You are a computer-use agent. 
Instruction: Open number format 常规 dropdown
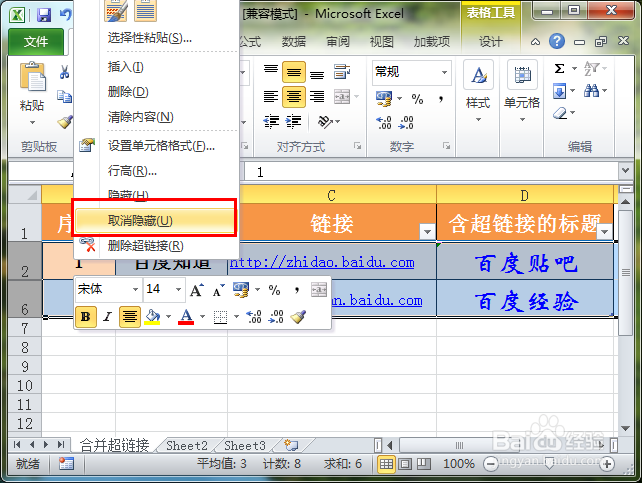(x=444, y=72)
